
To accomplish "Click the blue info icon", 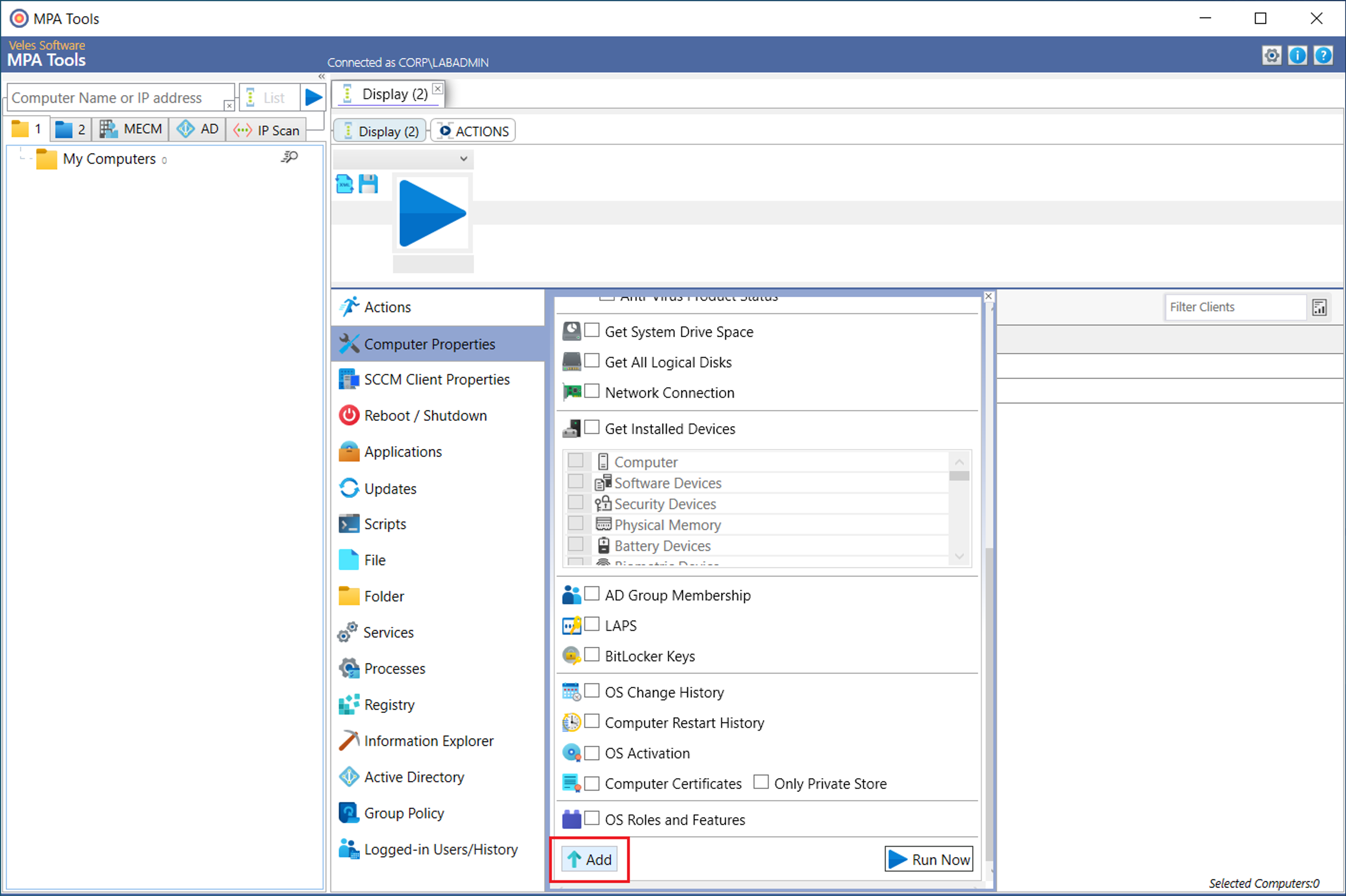I will (1297, 55).
